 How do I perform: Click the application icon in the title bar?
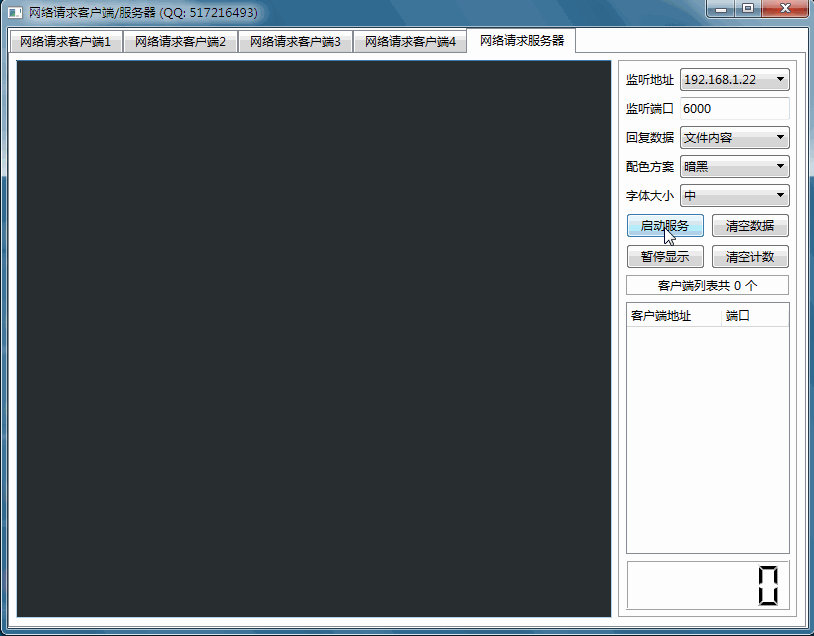12,12
